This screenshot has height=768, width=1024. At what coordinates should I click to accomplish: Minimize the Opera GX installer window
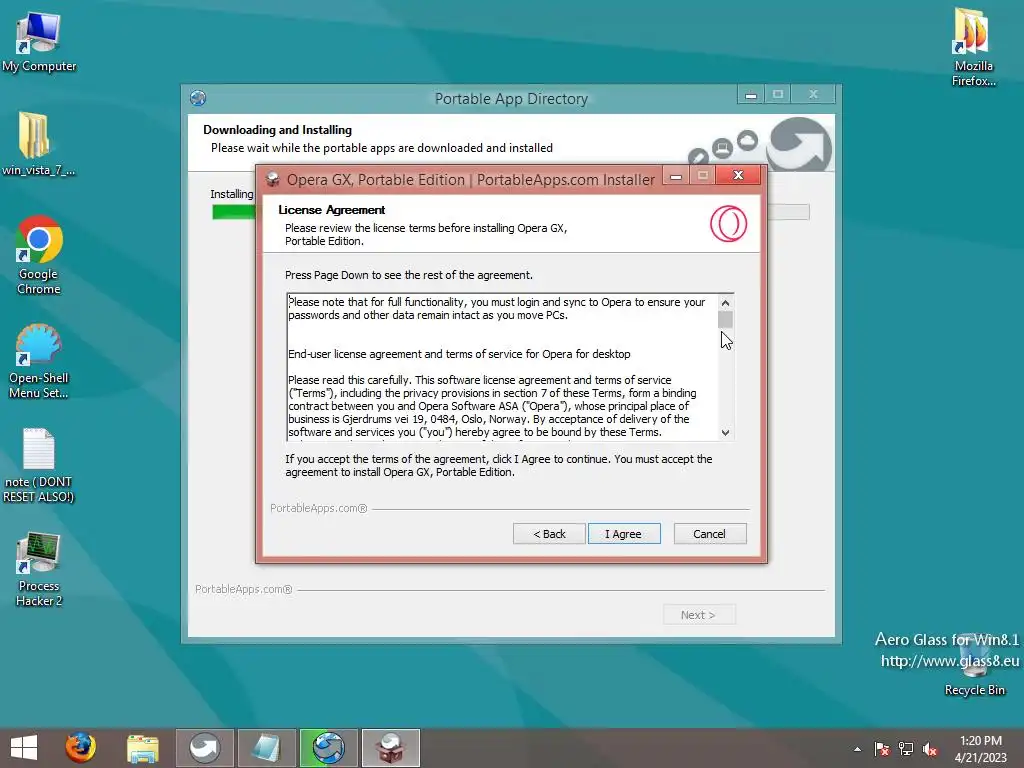pyautogui.click(x=676, y=176)
